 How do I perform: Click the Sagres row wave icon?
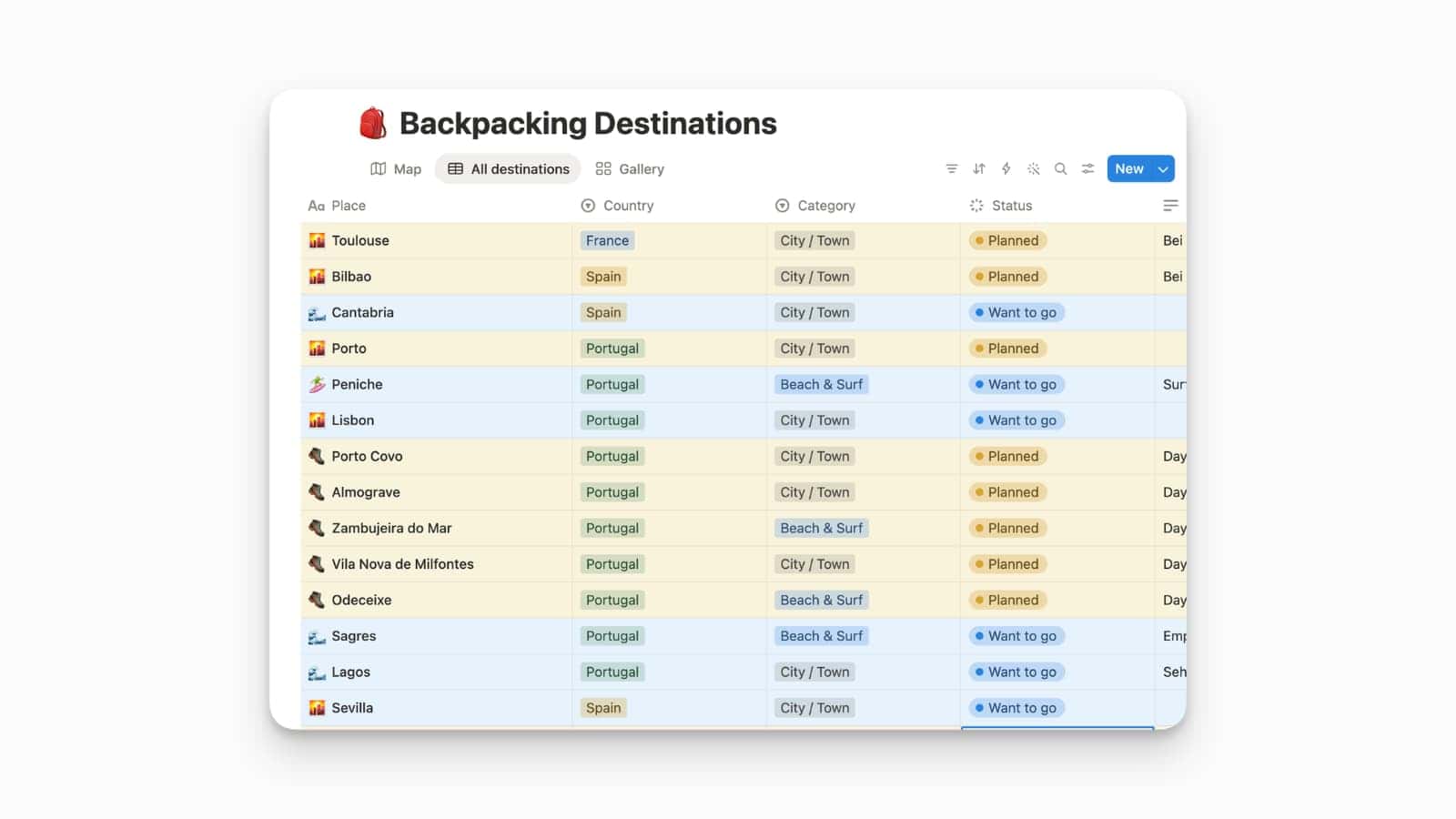317,637
